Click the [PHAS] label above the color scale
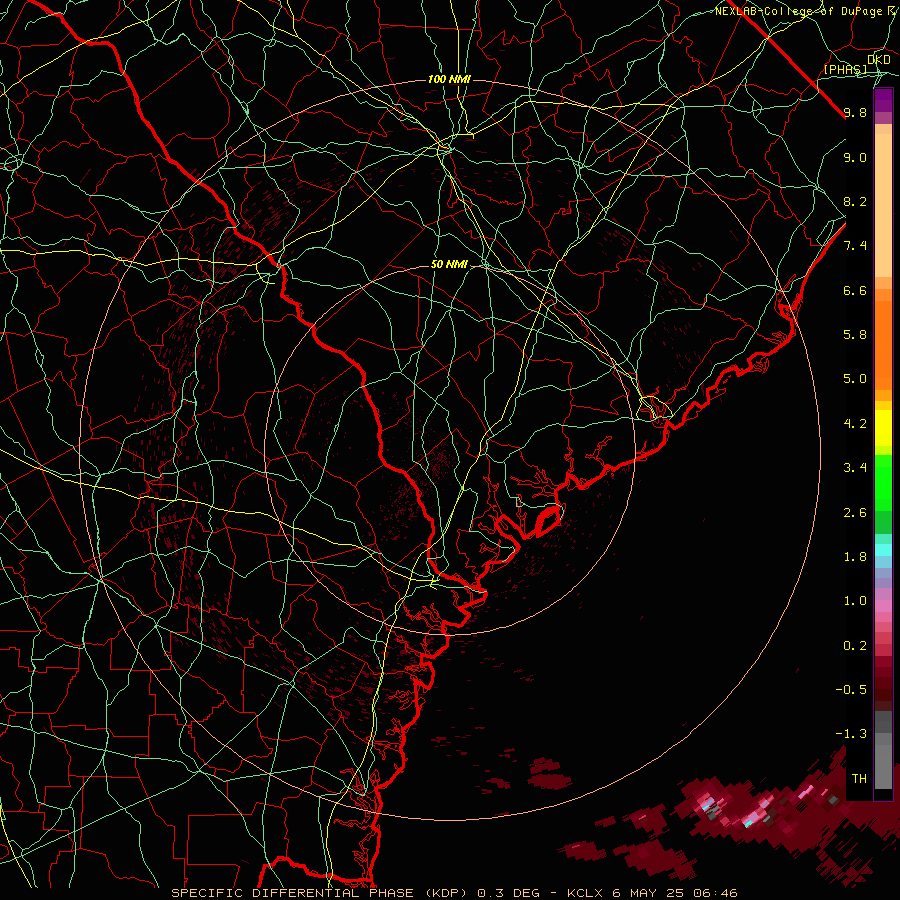 point(845,69)
